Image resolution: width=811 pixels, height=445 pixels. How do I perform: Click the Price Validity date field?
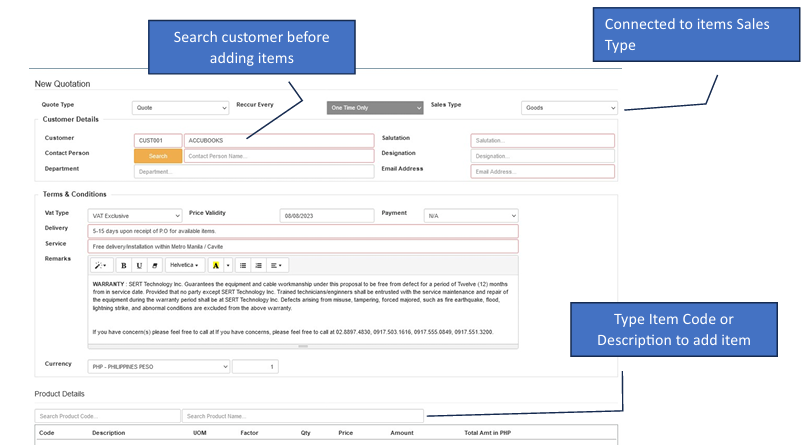(x=325, y=215)
